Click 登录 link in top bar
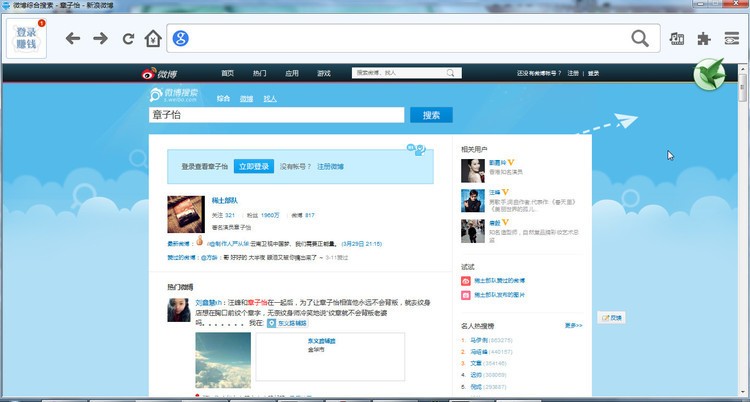The image size is (750, 402). tap(594, 73)
